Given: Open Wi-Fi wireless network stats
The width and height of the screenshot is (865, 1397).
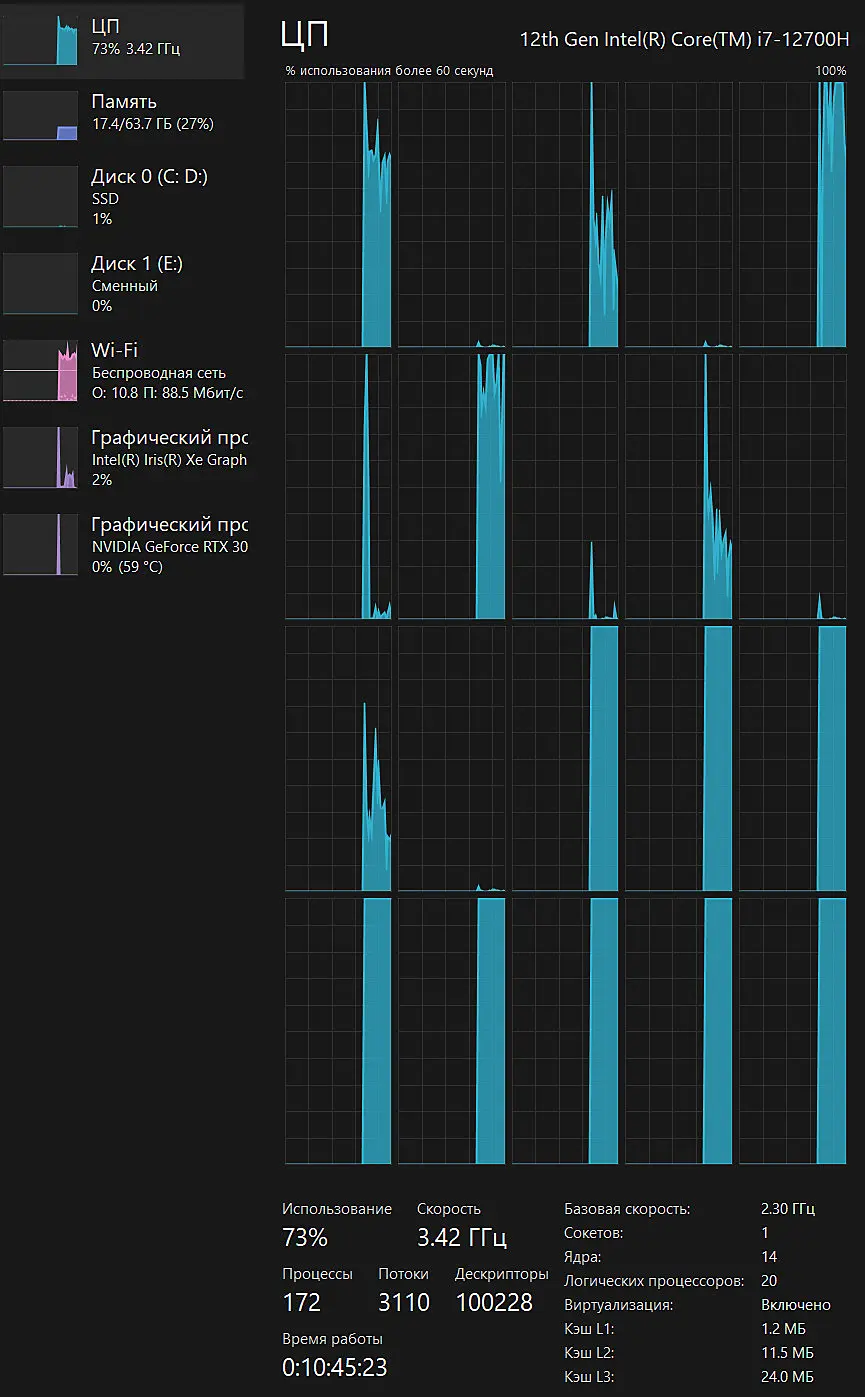Looking at the screenshot, I should pyautogui.click(x=122, y=371).
